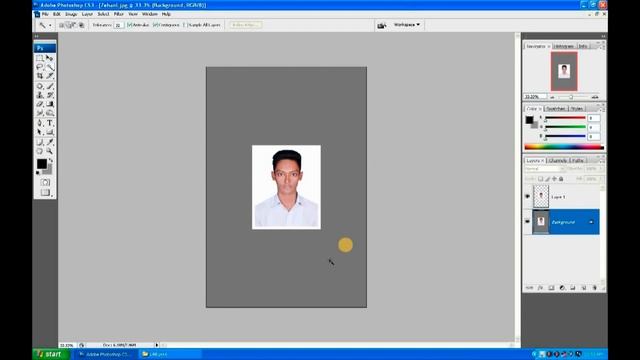Select the Pen tool
The image size is (640, 360).
(40, 123)
